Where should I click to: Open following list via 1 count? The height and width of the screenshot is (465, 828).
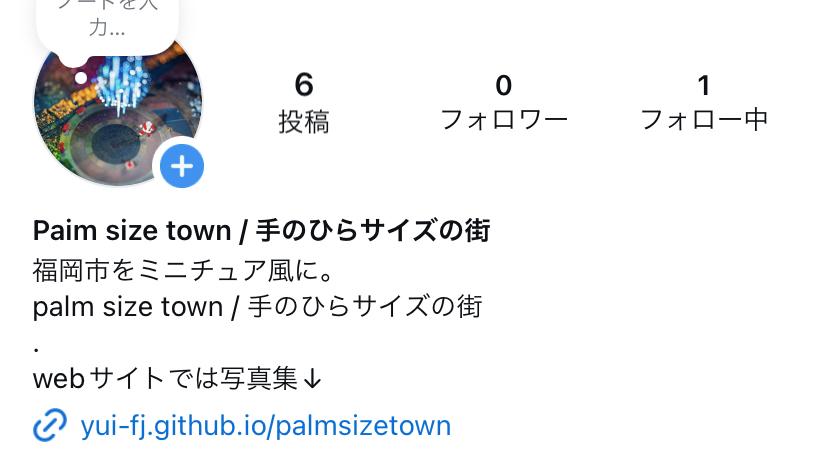(x=703, y=86)
